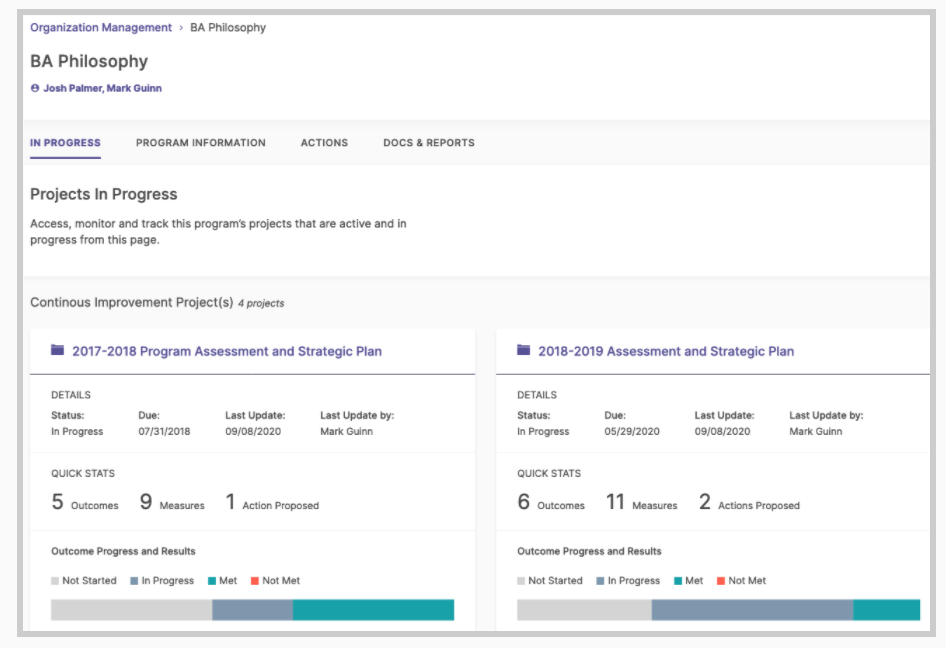The width and height of the screenshot is (946, 648).
Task: Open the Josh Palmer, Mark Guinn owners link
Action: click(103, 88)
